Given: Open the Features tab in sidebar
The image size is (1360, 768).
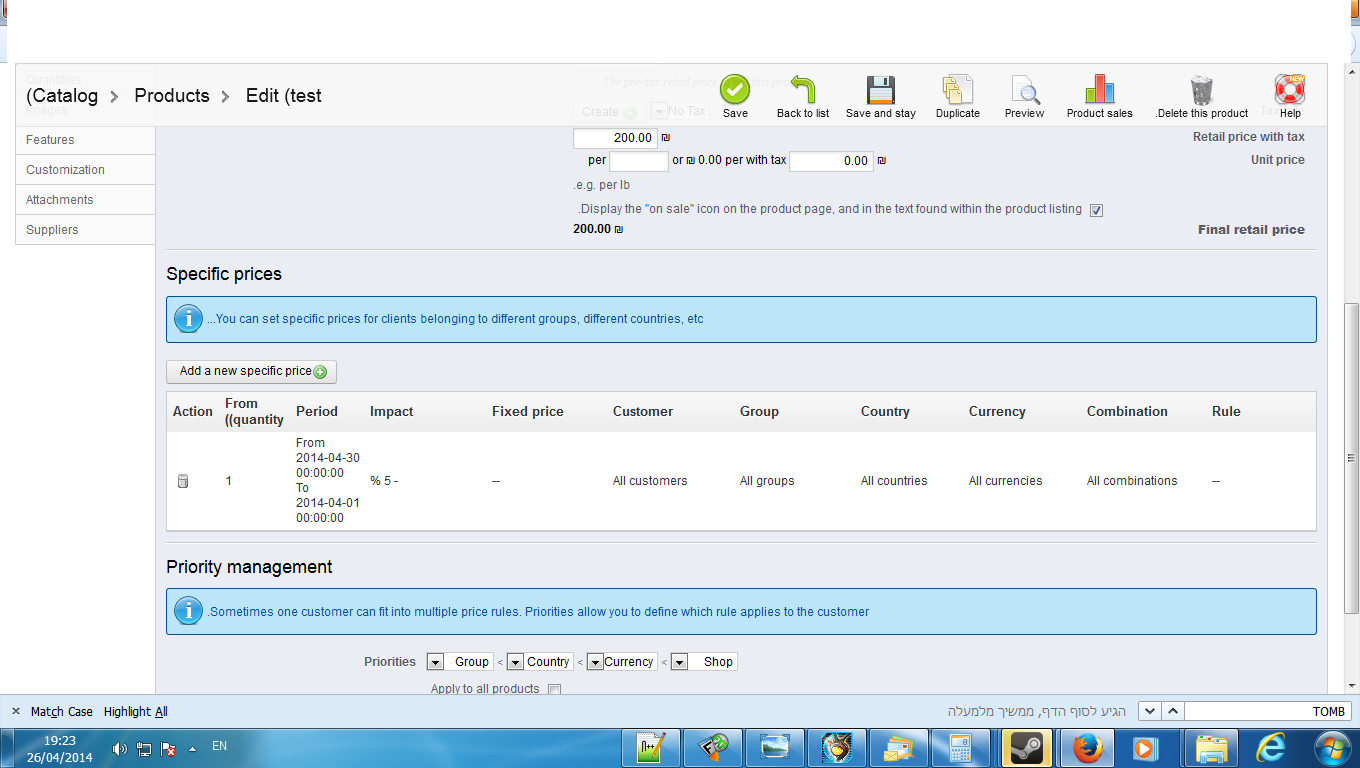Looking at the screenshot, I should 85,140.
